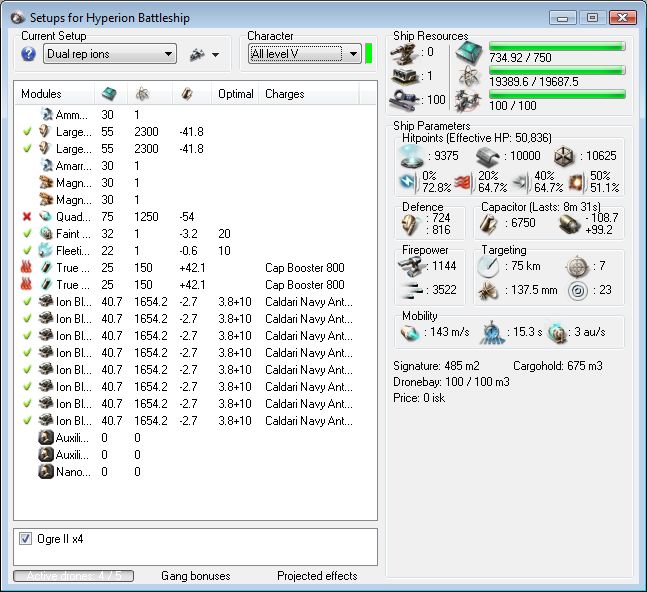Click the capacitor recharge icon
This screenshot has width=647, height=592.
(570, 223)
